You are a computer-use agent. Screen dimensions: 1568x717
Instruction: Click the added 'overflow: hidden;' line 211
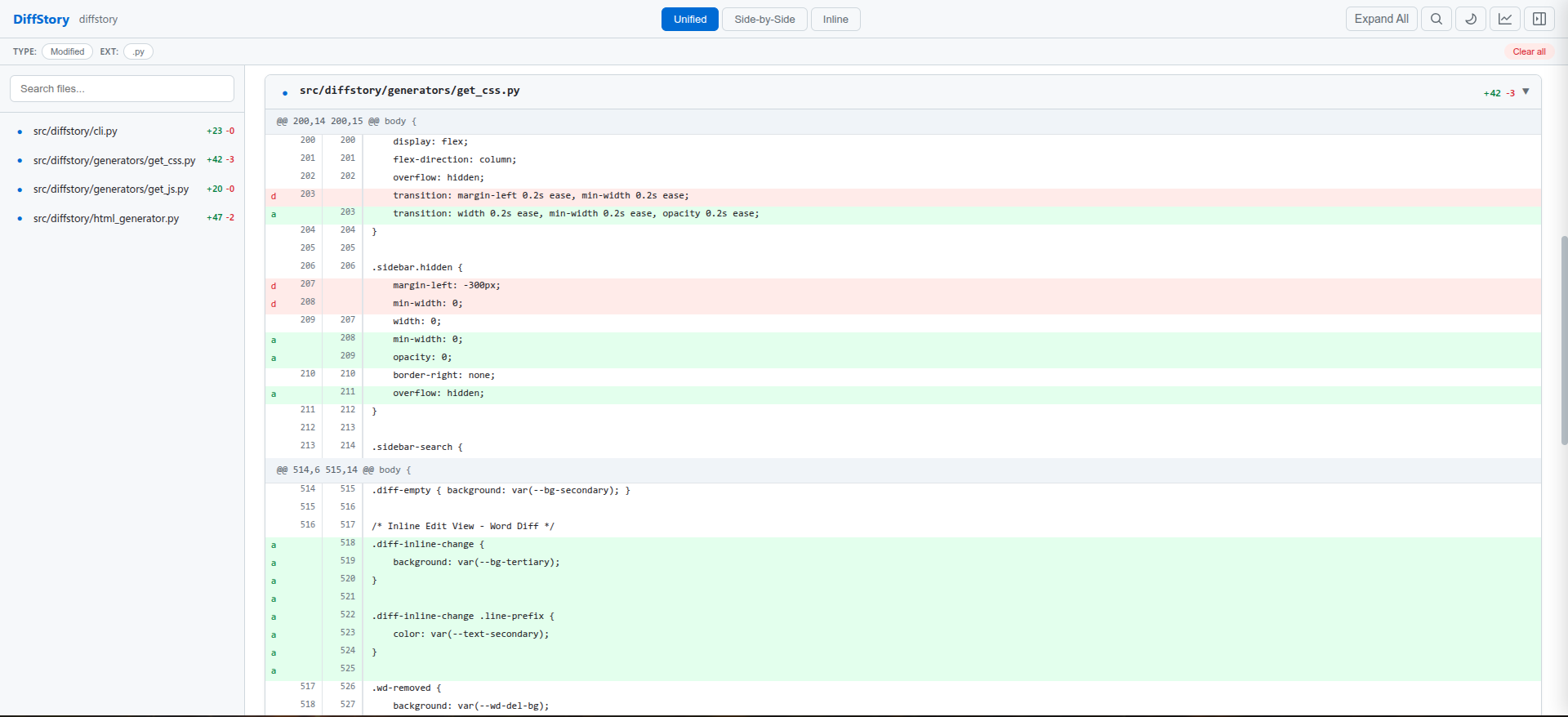point(903,394)
